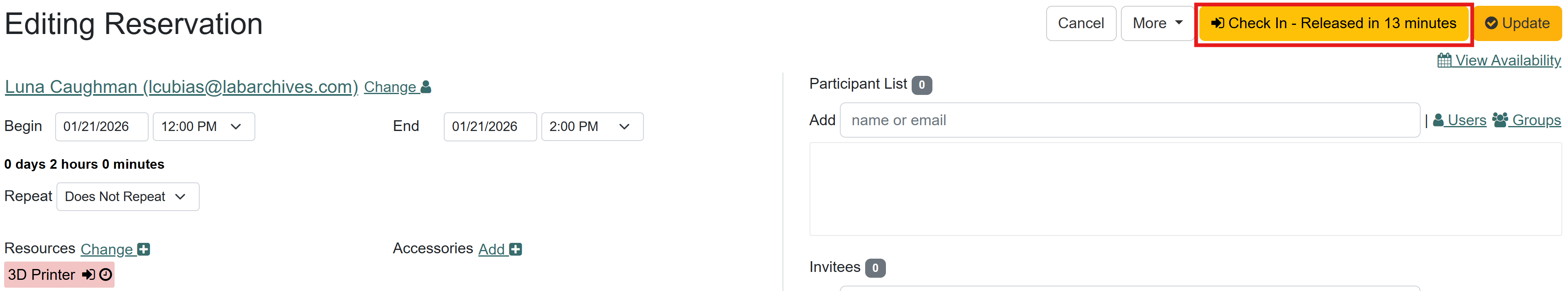Open Luna Caughman owner profile link
Image resolution: width=1568 pixels, height=291 pixels.
(181, 87)
